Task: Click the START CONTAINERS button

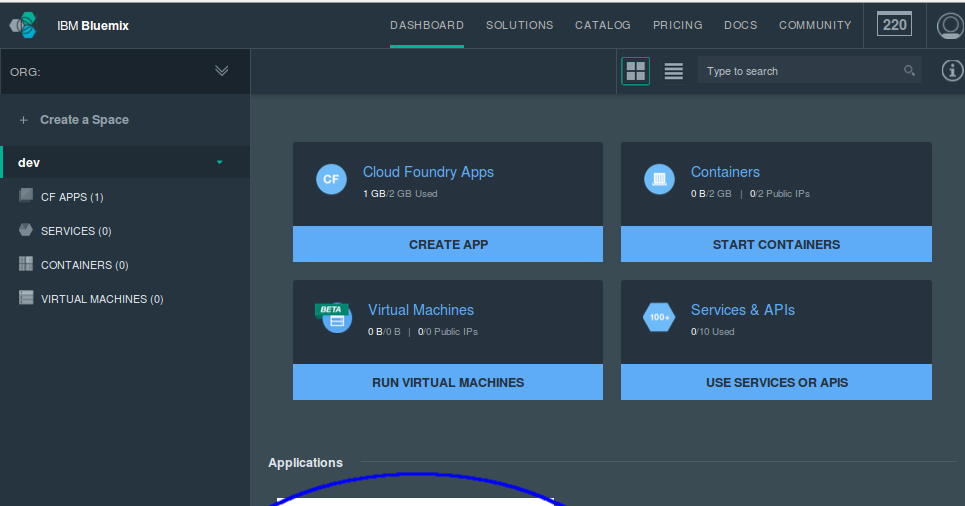Action: [x=776, y=244]
